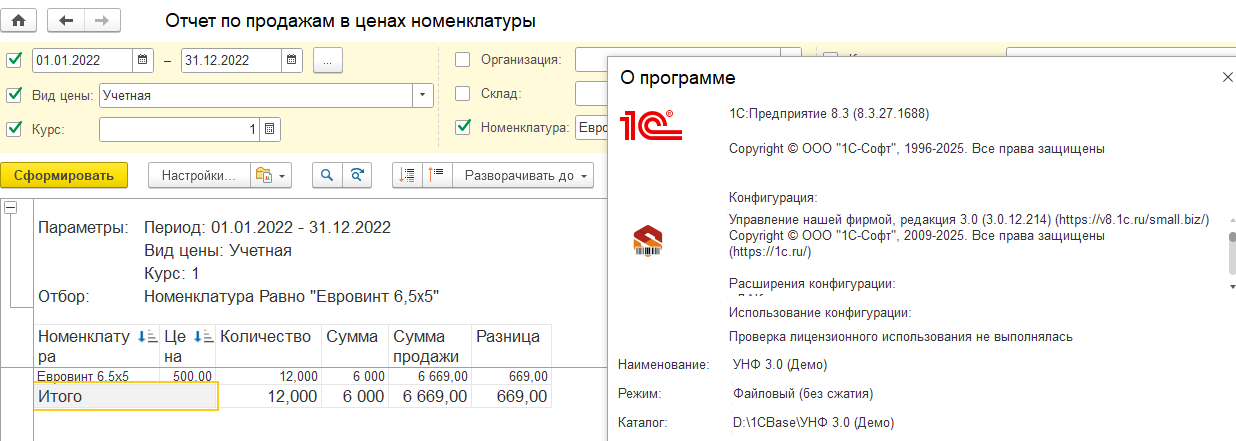Select the Итого total cell

pos(125,397)
